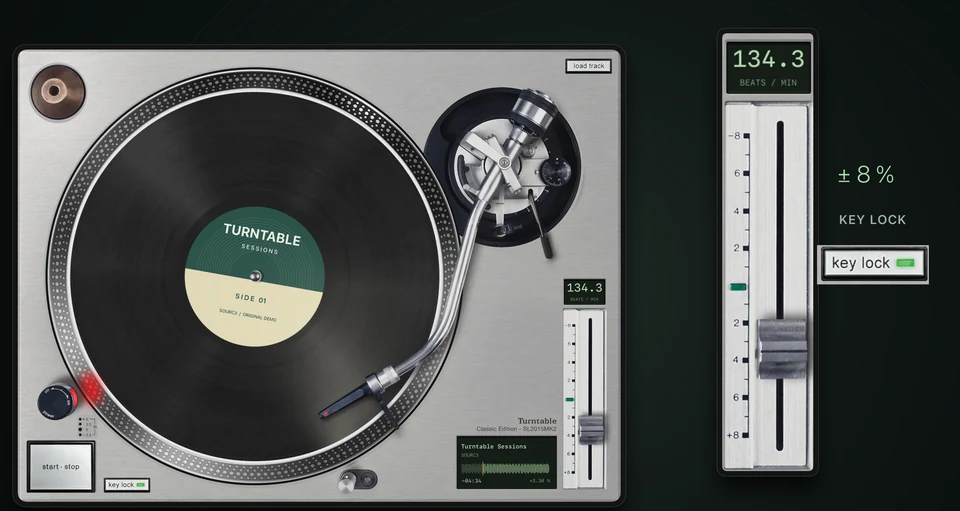Grab the large pitch fader handle in the zoomed panel
The height and width of the screenshot is (511, 960).
782,348
